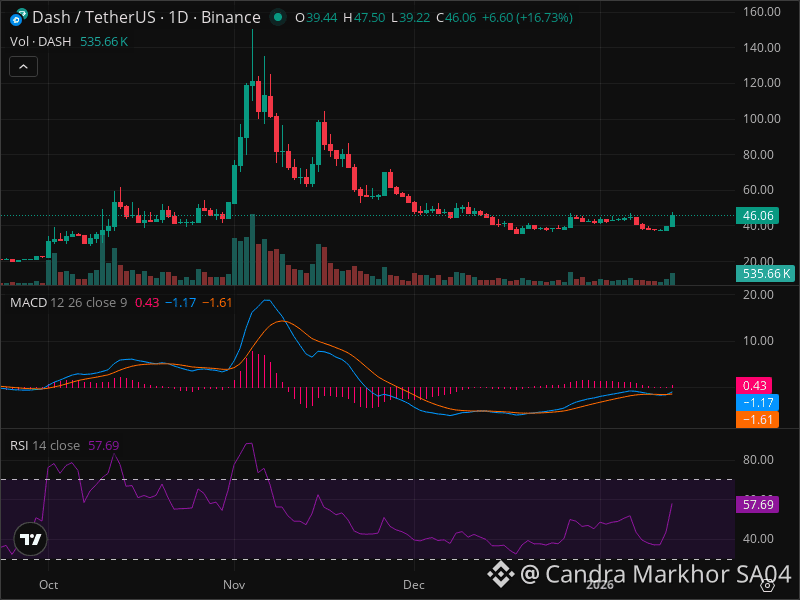The height and width of the screenshot is (600, 800).
Task: Click the 160.00 price axis label
Action: (x=762, y=11)
